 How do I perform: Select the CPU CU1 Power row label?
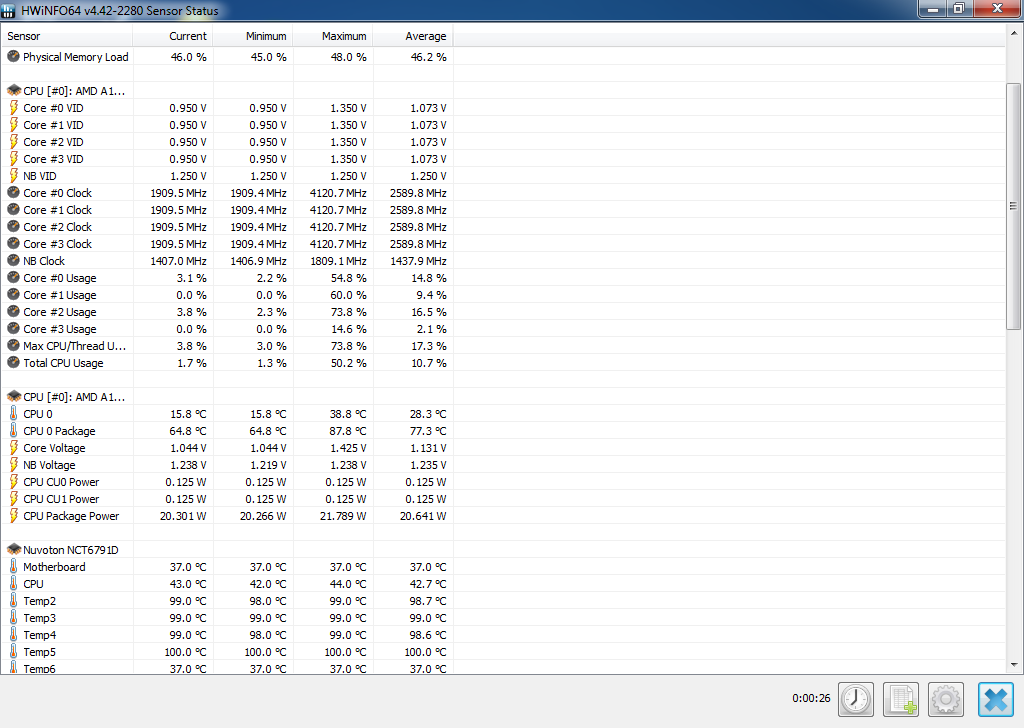tap(61, 499)
